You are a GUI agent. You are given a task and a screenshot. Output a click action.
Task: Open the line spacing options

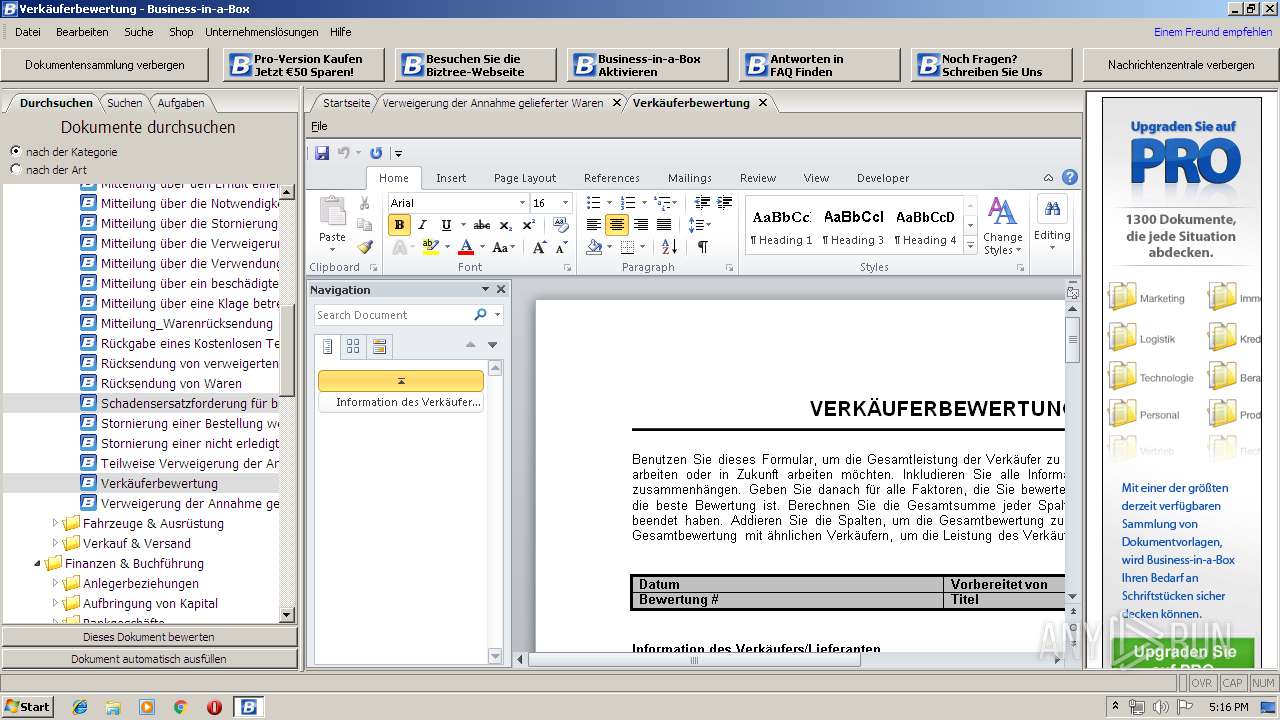[699, 225]
